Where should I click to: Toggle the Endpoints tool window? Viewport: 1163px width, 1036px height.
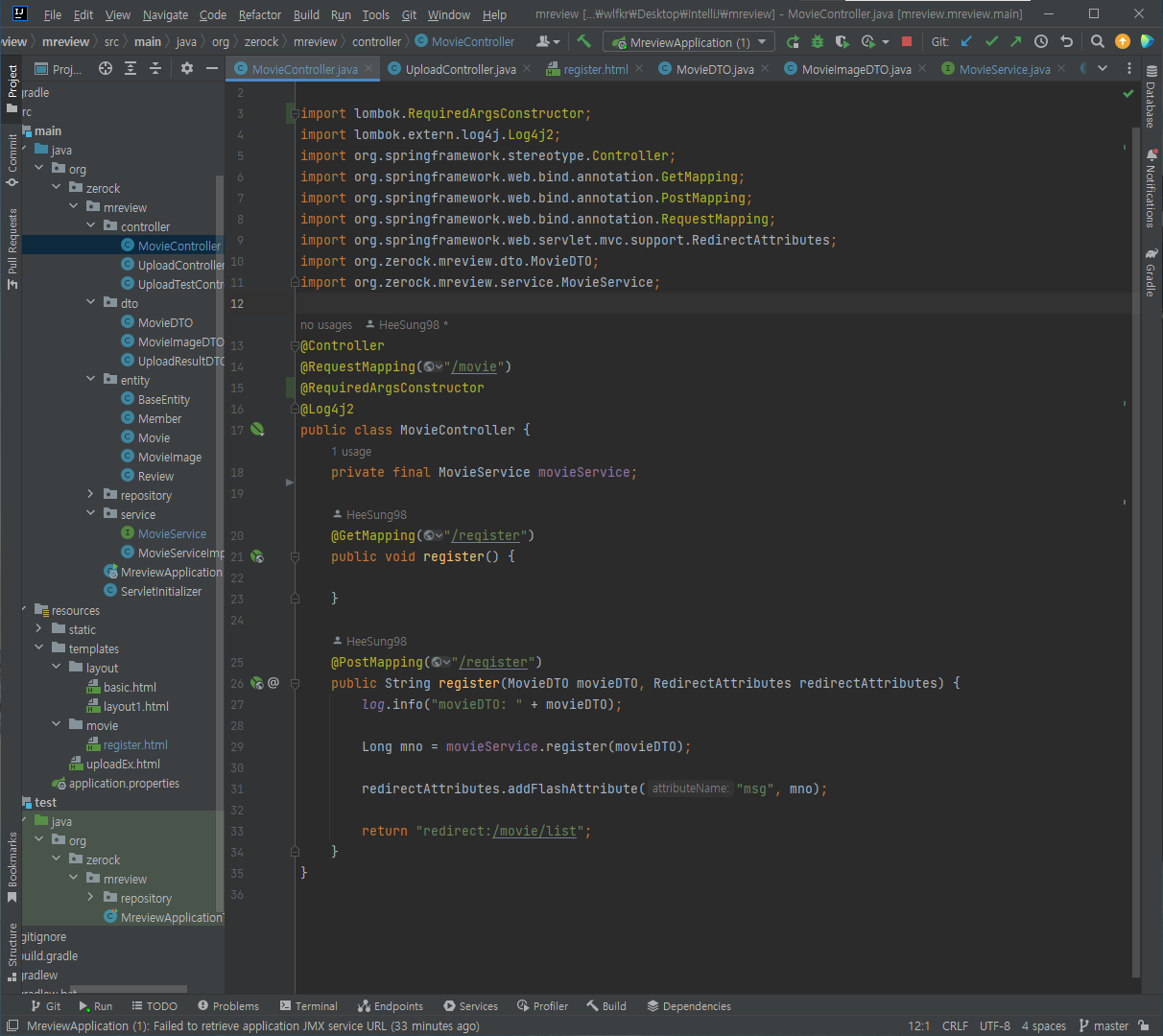pos(391,1006)
